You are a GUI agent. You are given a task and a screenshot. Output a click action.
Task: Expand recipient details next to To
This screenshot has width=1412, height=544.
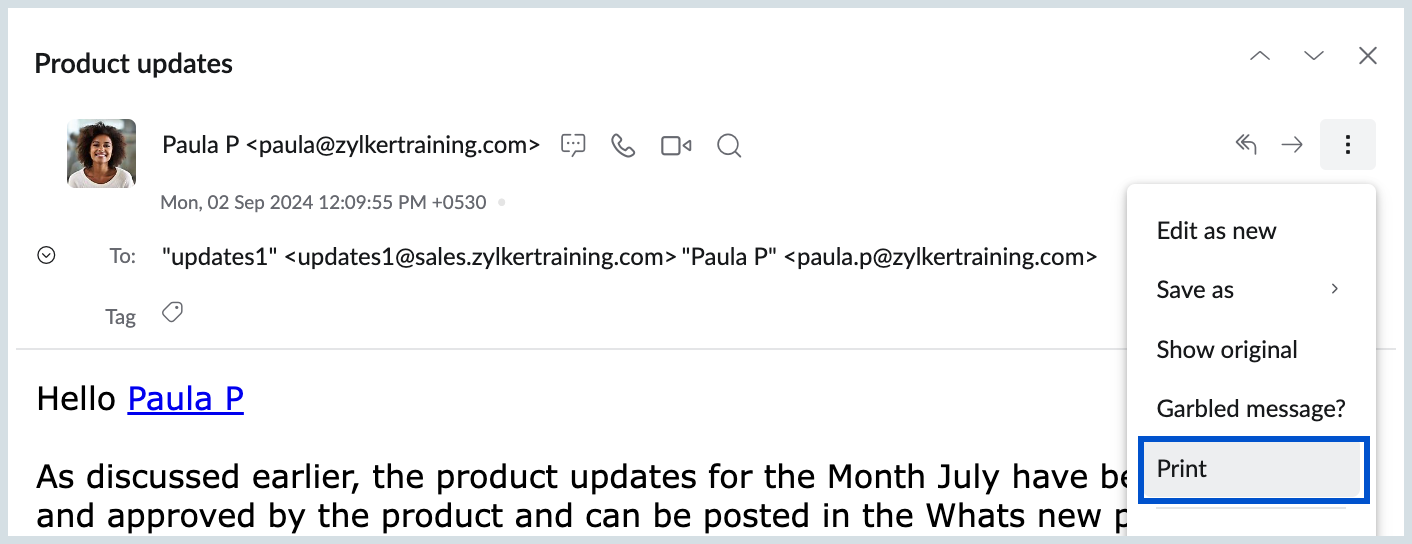pos(46,256)
